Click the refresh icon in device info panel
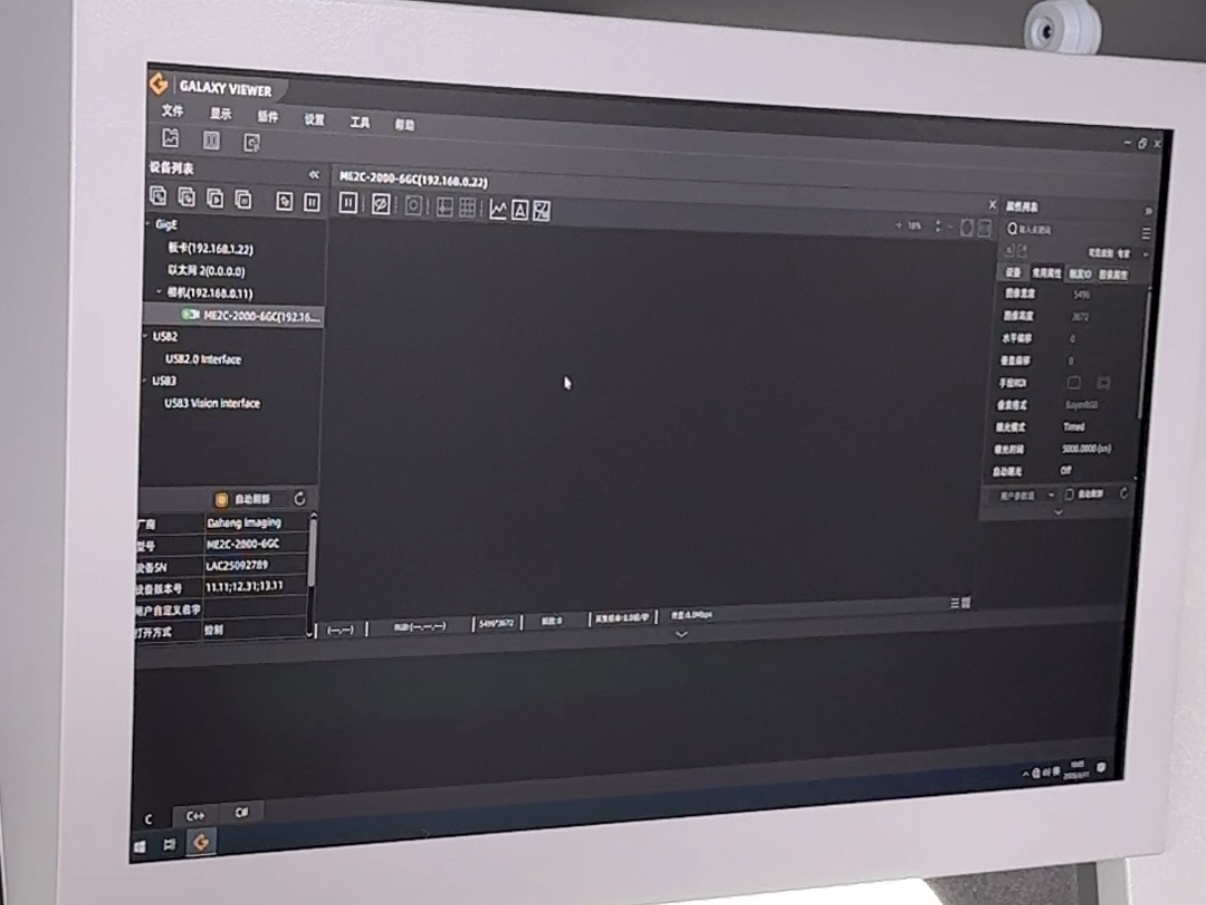 (x=300, y=498)
